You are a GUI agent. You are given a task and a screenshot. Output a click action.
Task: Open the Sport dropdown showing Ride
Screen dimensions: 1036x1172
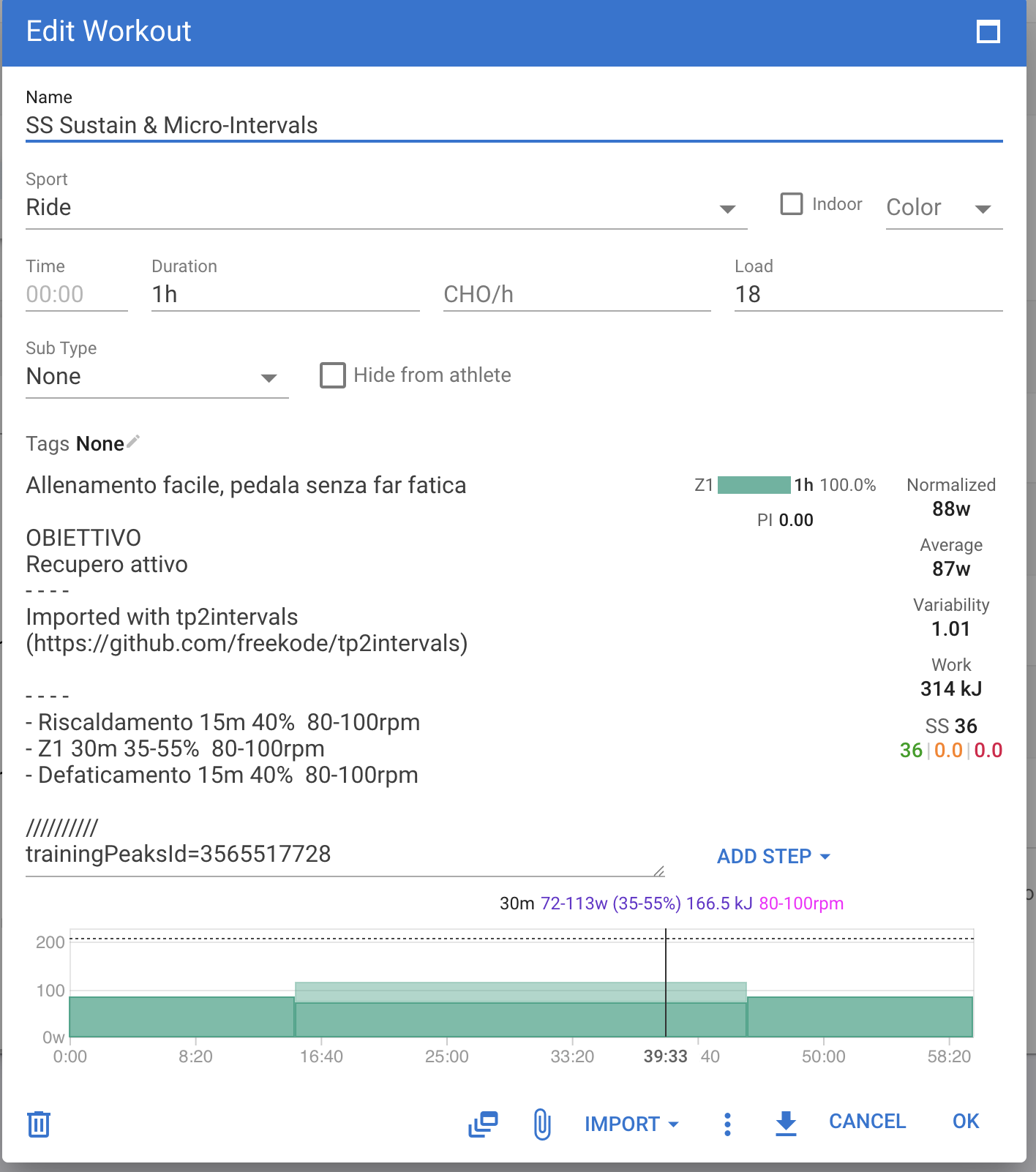[x=386, y=208]
